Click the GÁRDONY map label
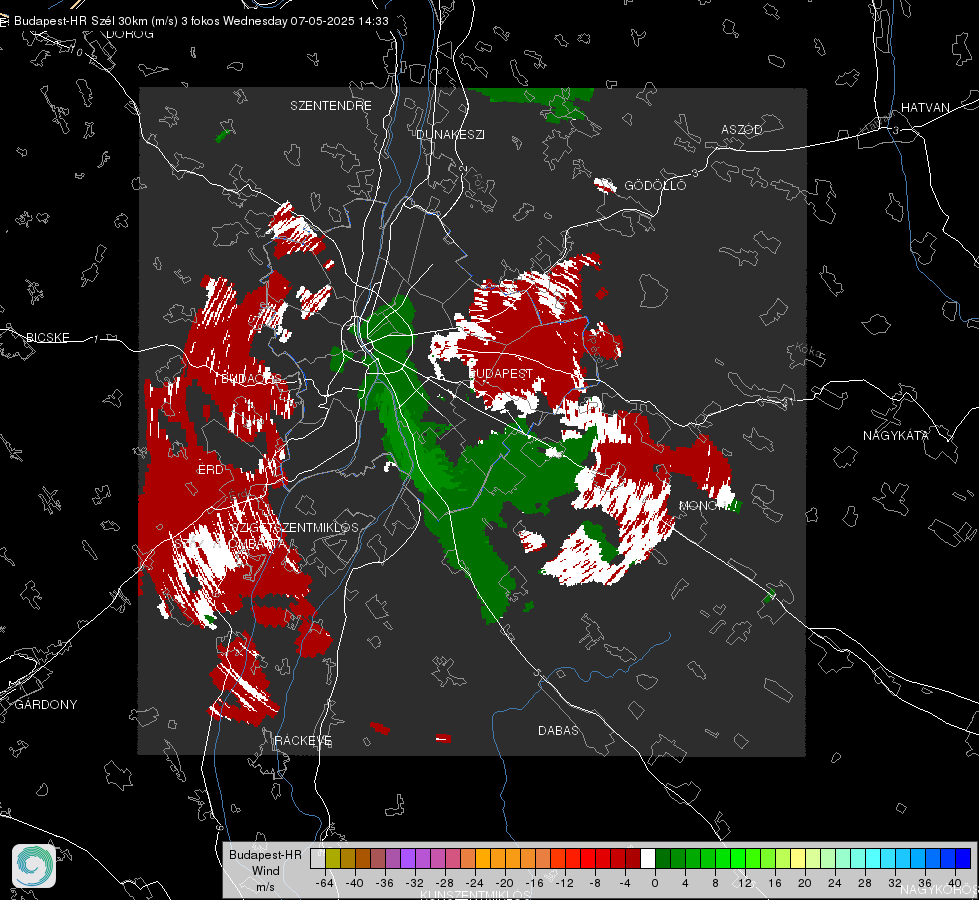 (x=46, y=705)
